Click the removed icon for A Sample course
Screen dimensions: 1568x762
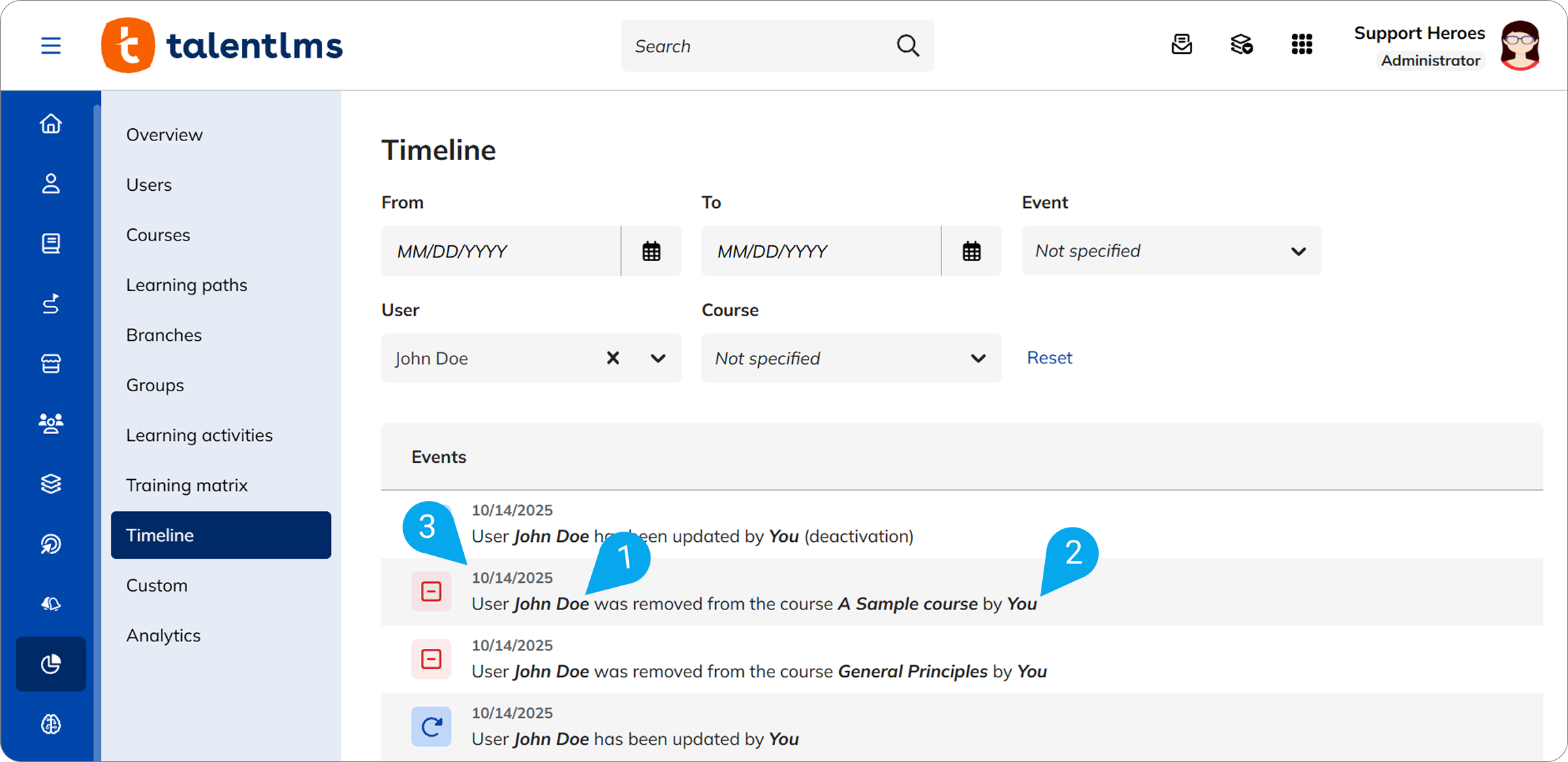pos(431,592)
